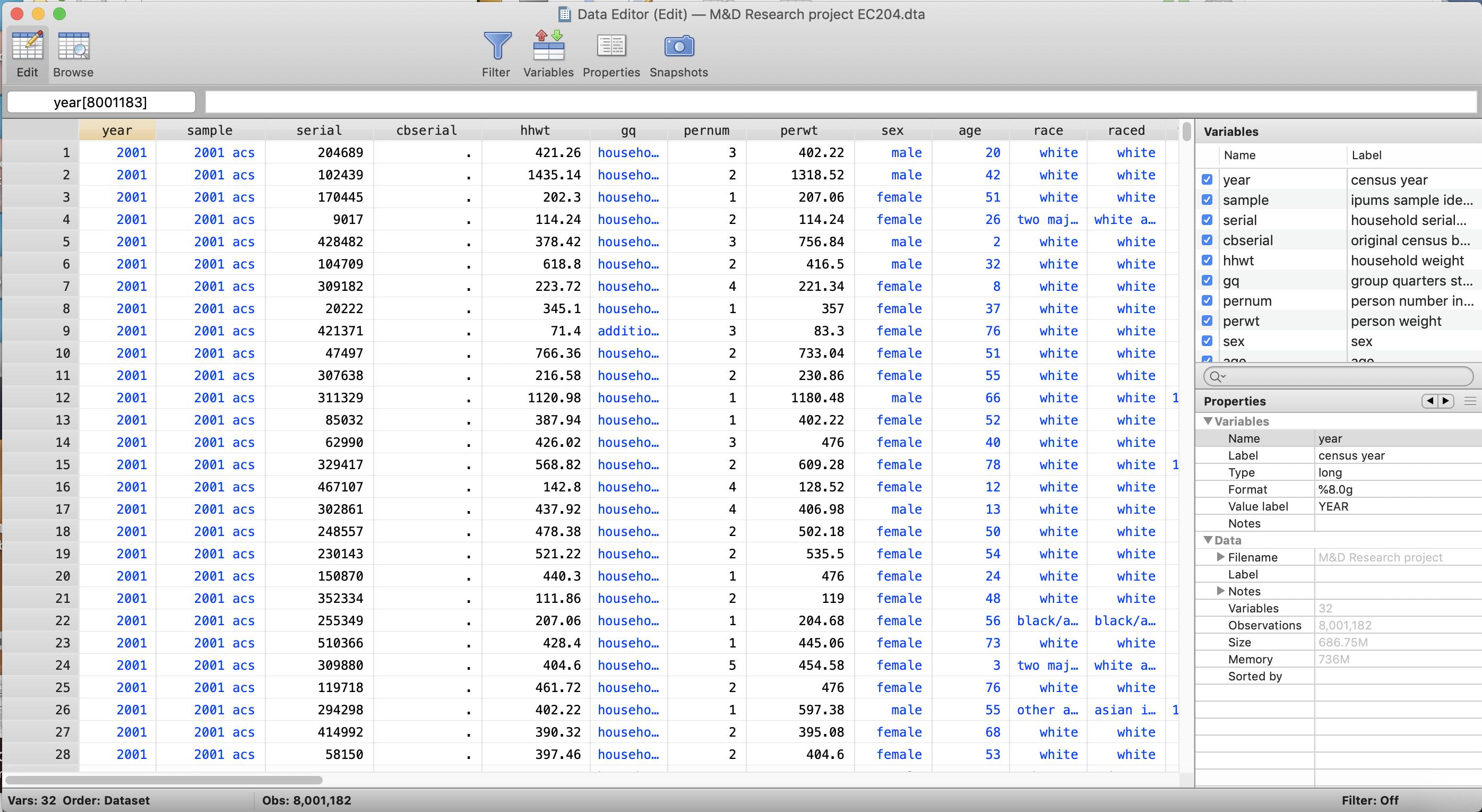The width and height of the screenshot is (1482, 812).
Task: Click the vertical scrollbar of data grid
Action: tap(1186, 132)
